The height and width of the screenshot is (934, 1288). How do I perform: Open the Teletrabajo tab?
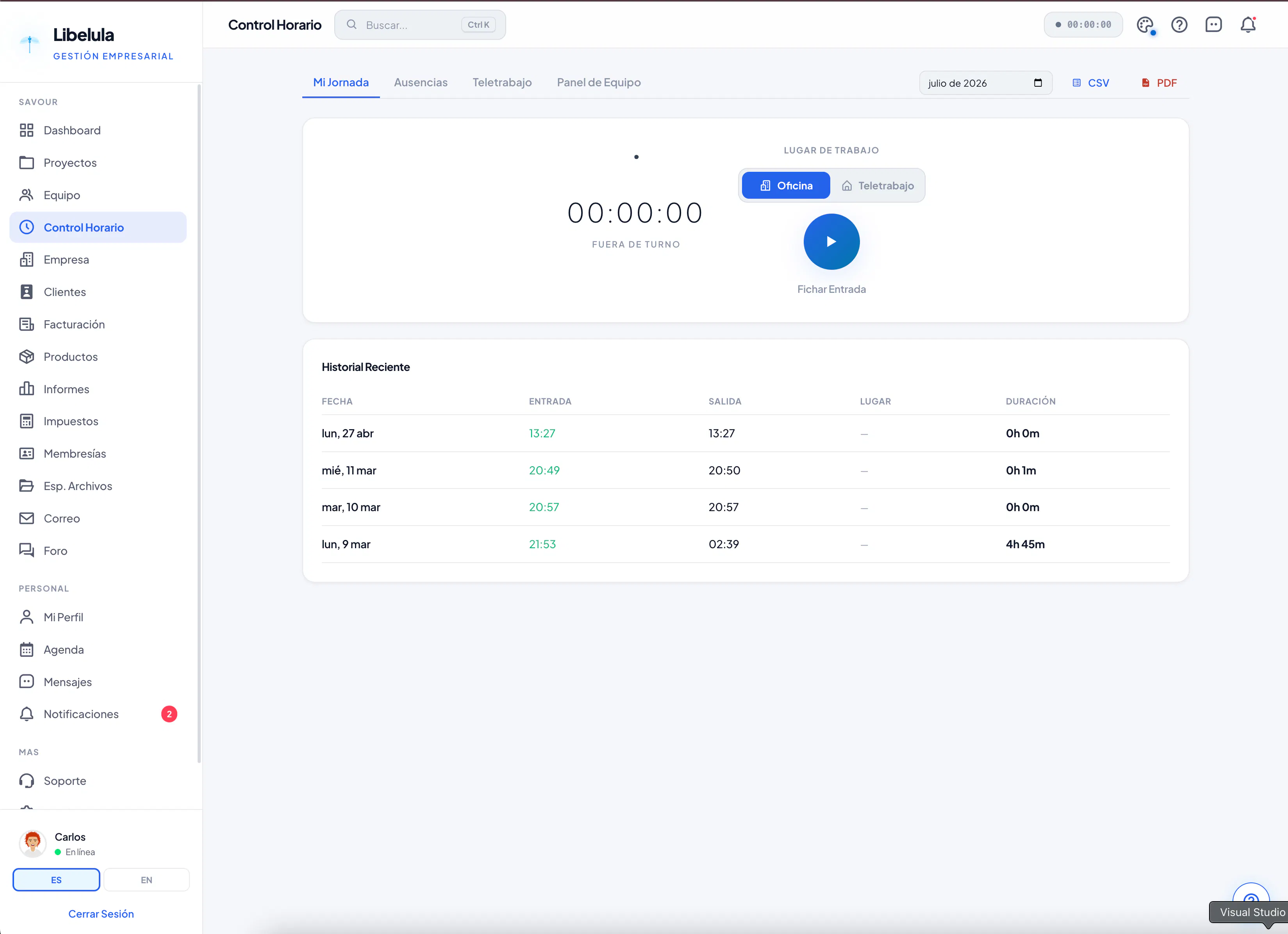(x=502, y=82)
